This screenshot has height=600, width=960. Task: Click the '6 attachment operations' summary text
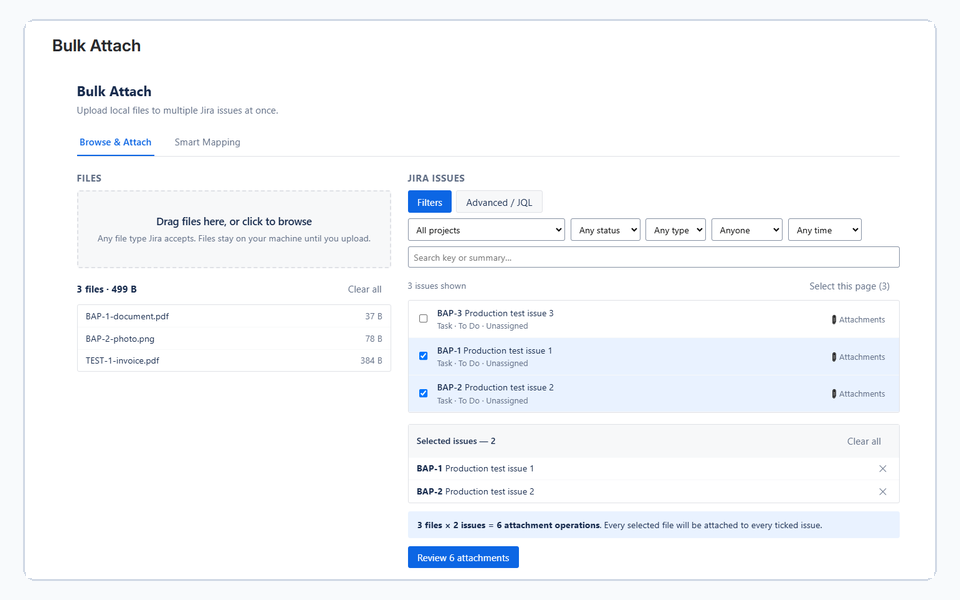tap(549, 525)
